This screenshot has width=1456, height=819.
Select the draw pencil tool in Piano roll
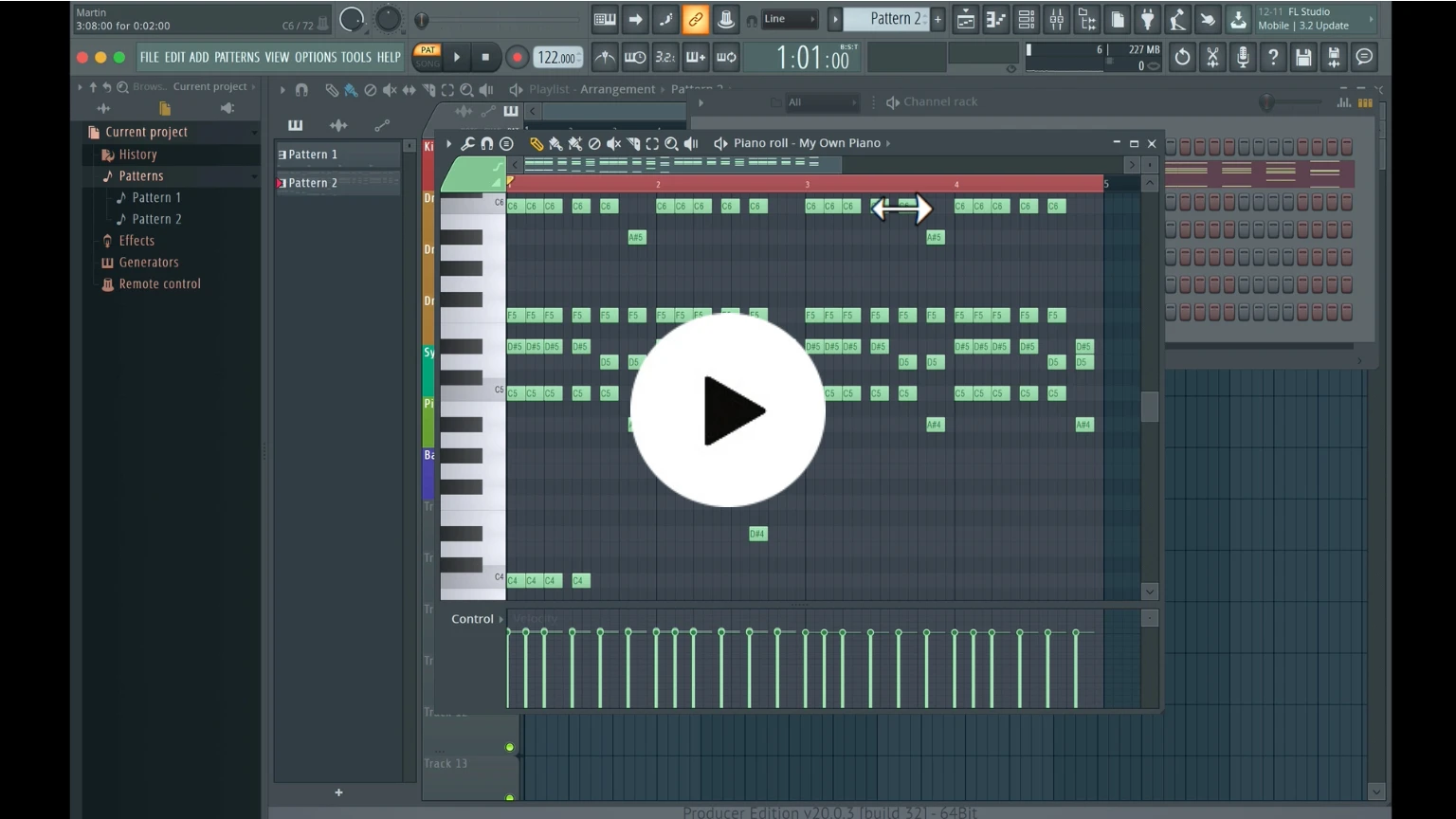pyautogui.click(x=537, y=143)
